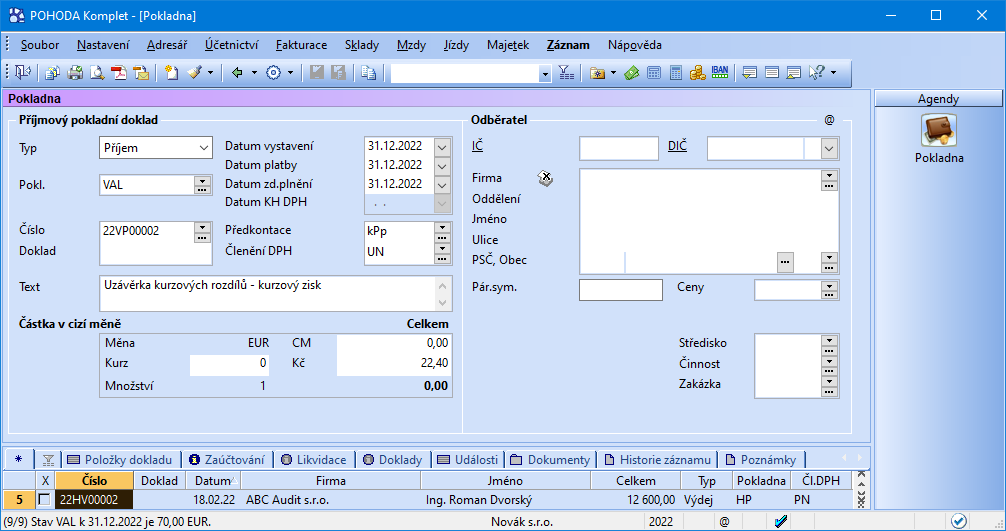Click the Text field scrollbar down arrow
This screenshot has width=1006, height=531.
point(443,303)
